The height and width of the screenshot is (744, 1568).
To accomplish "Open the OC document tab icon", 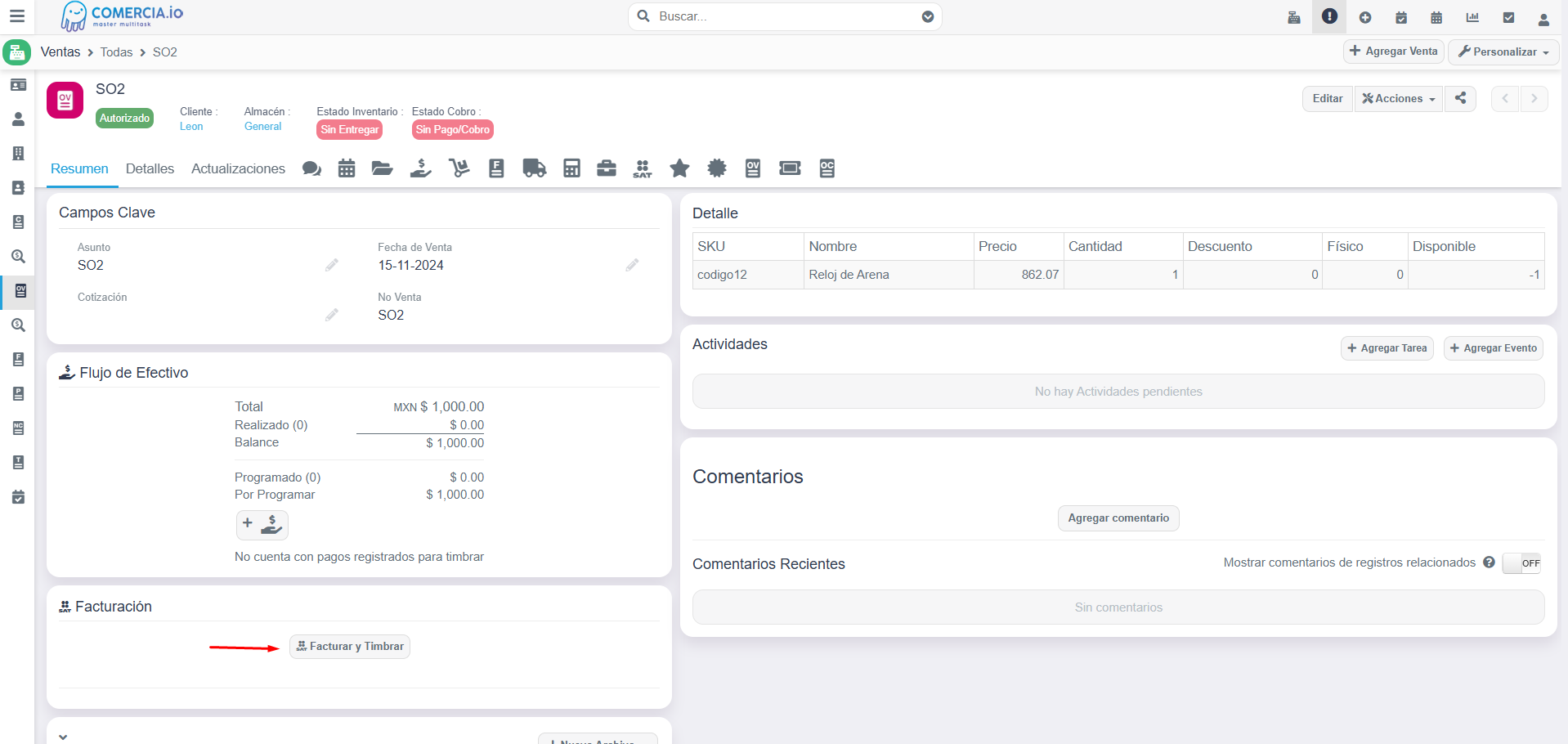I will pos(827,168).
